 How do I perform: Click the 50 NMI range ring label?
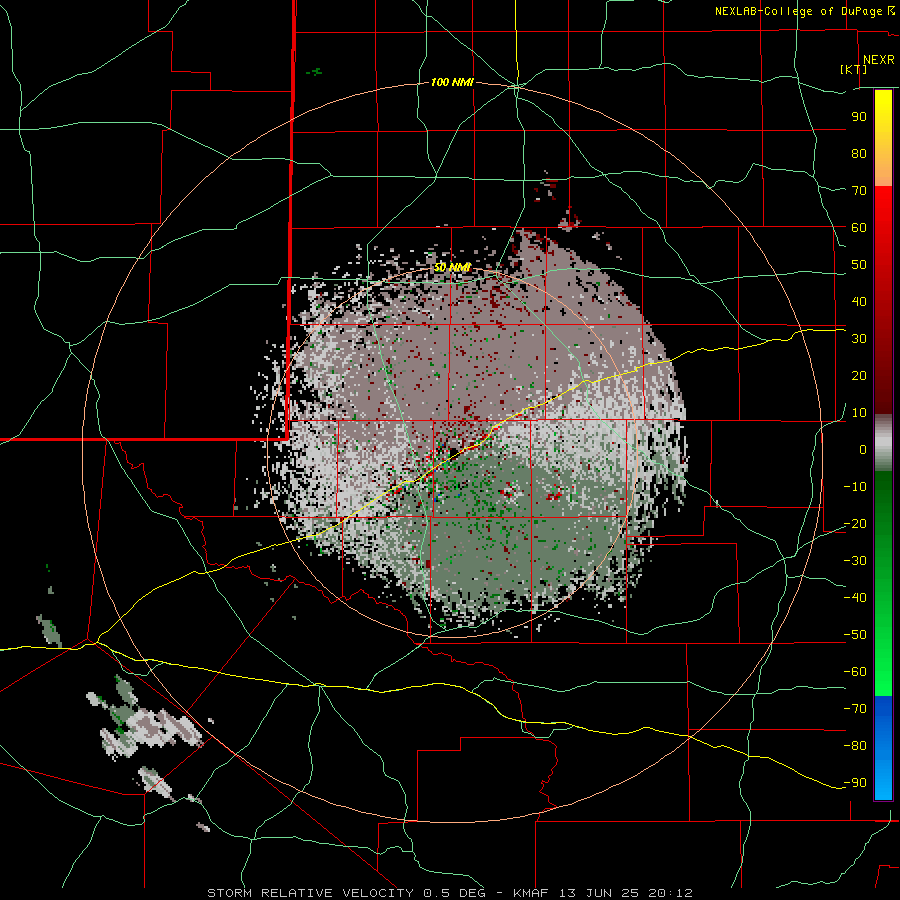click(x=452, y=267)
